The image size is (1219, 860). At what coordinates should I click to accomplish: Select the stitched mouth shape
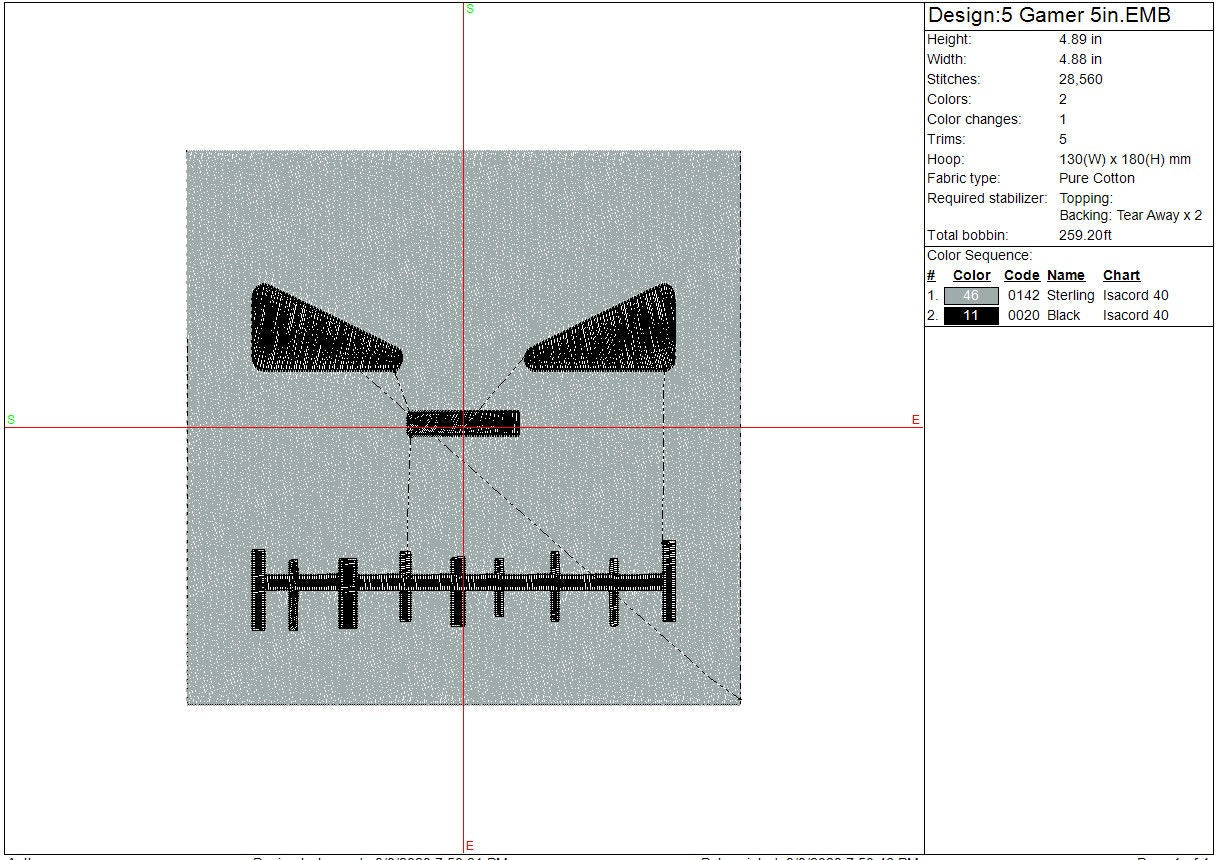coord(465,583)
